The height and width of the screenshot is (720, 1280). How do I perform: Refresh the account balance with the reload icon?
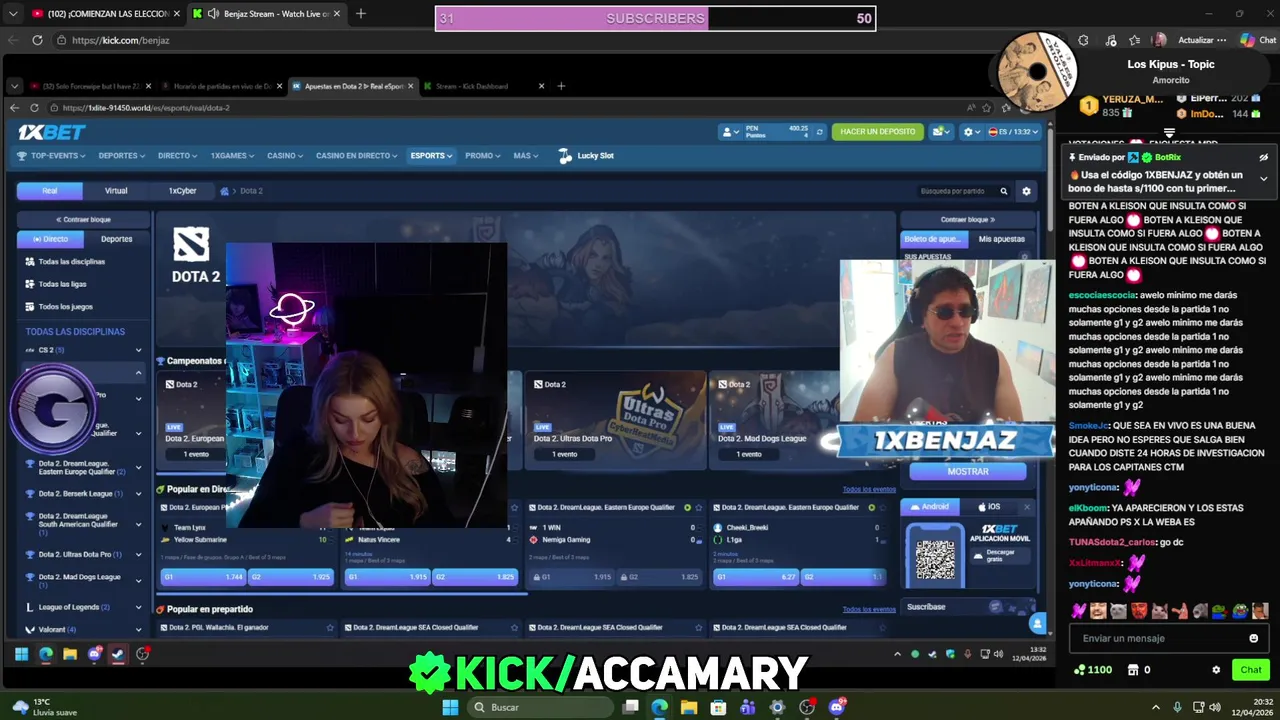tap(820, 132)
